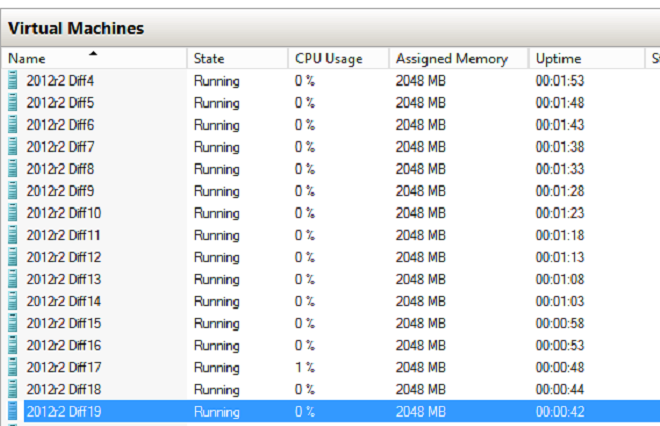This screenshot has height=426, width=660.
Task: Select the server icon next to 2012r2 Diff17
Action: [x=13, y=366]
